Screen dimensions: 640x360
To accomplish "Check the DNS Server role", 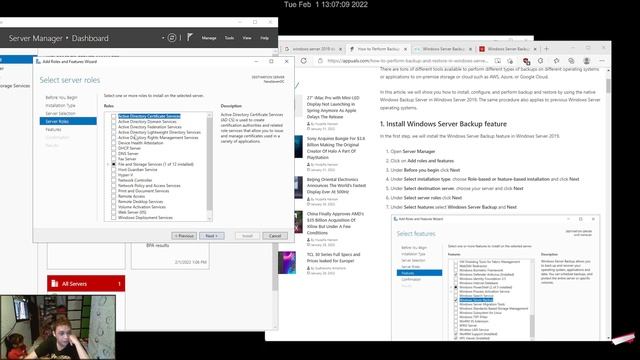I will [x=113, y=153].
